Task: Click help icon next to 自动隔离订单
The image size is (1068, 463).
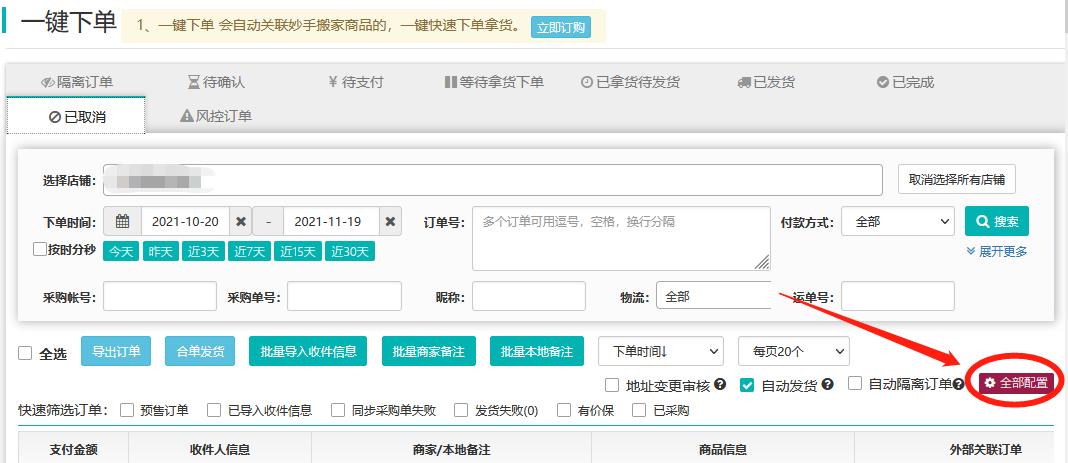Action: pos(959,385)
